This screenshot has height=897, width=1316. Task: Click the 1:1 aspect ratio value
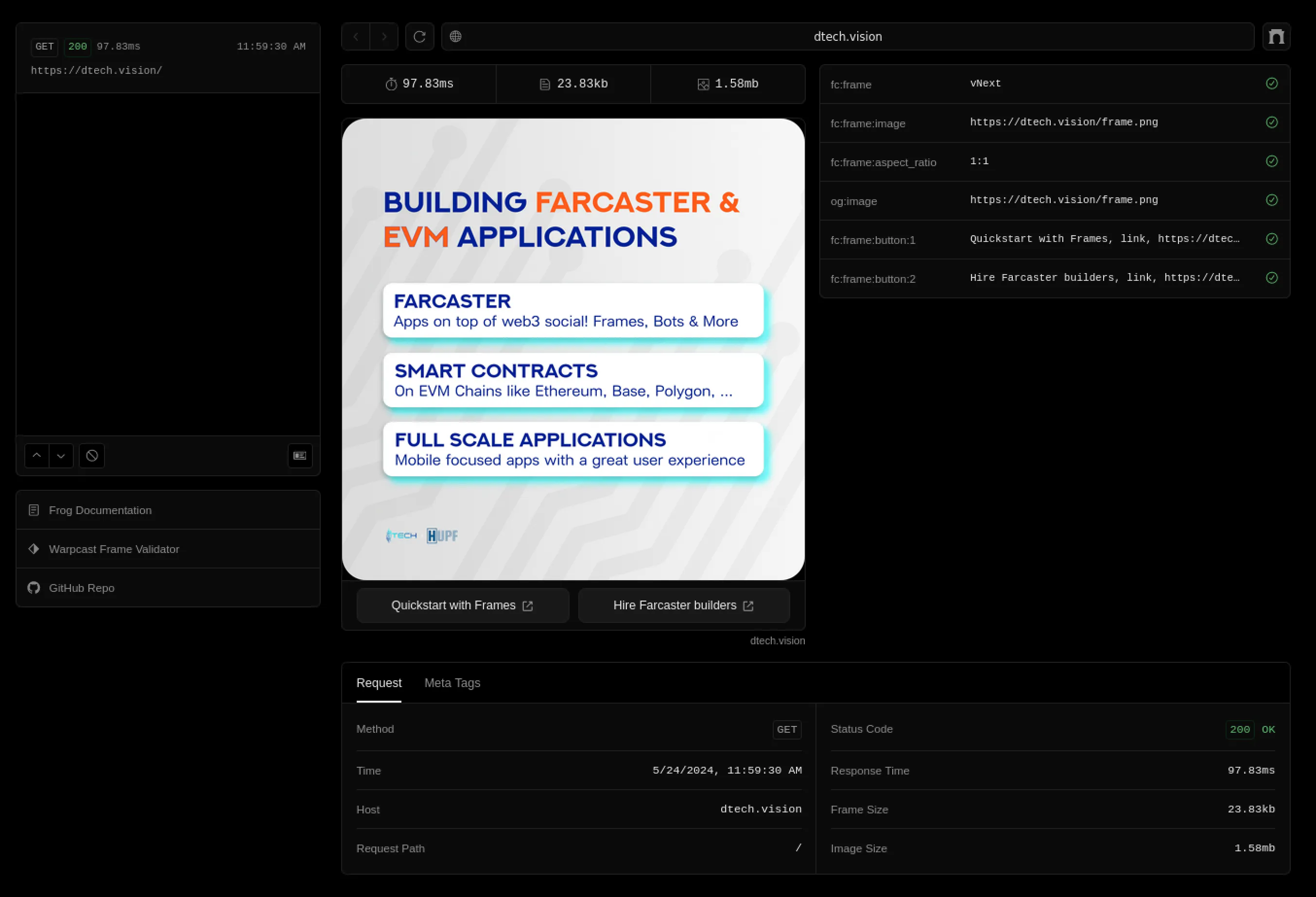point(979,161)
